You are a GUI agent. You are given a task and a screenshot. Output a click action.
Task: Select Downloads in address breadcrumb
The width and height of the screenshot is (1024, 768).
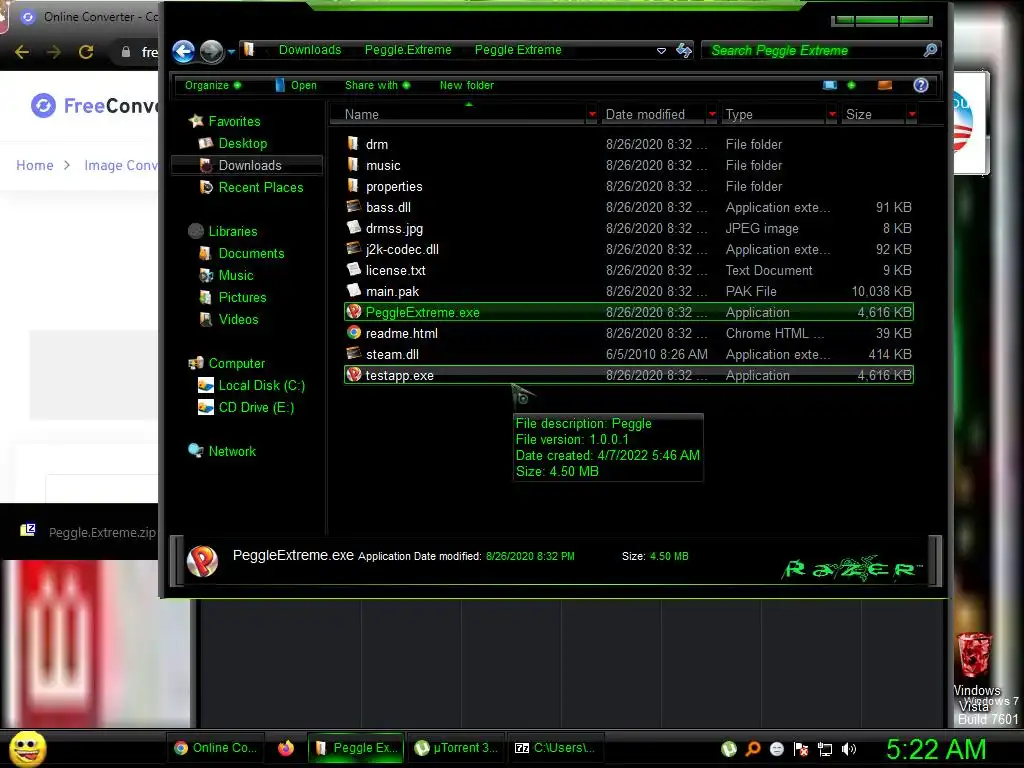(x=310, y=50)
